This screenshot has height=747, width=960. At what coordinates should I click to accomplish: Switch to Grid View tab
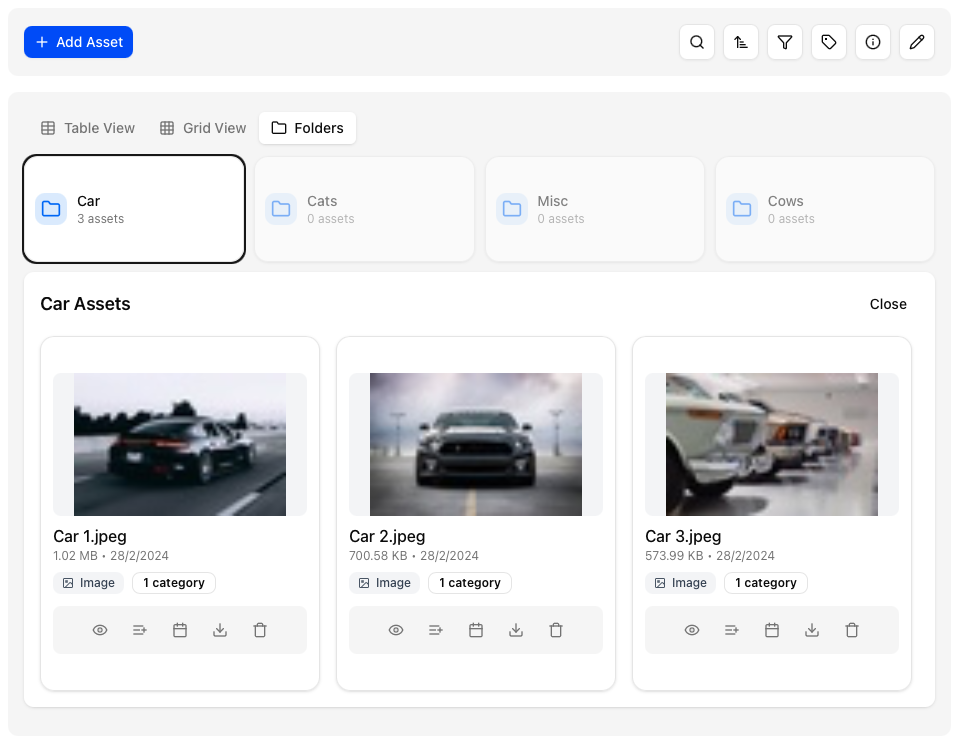coord(203,128)
